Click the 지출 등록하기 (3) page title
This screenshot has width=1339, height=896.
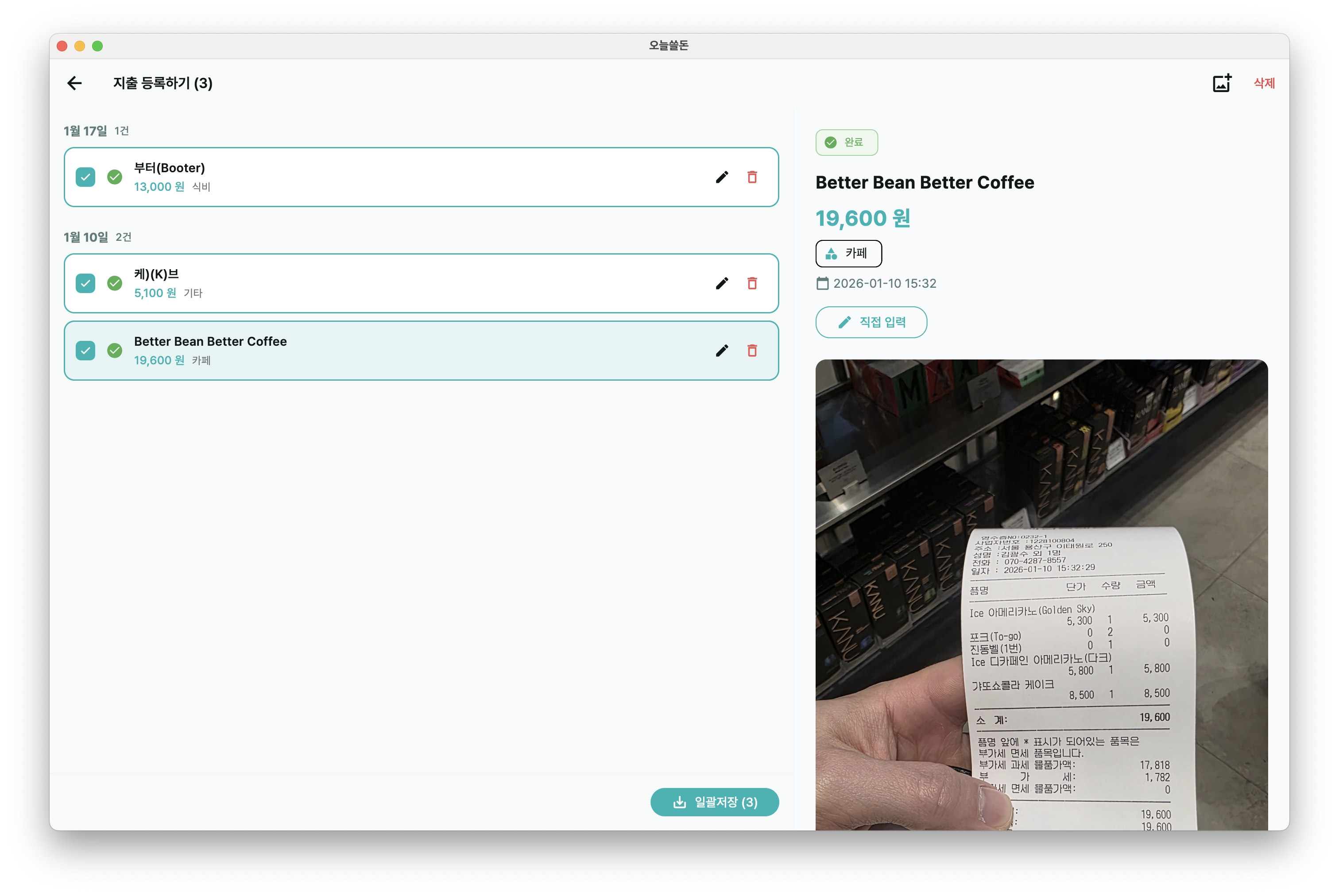click(x=163, y=83)
